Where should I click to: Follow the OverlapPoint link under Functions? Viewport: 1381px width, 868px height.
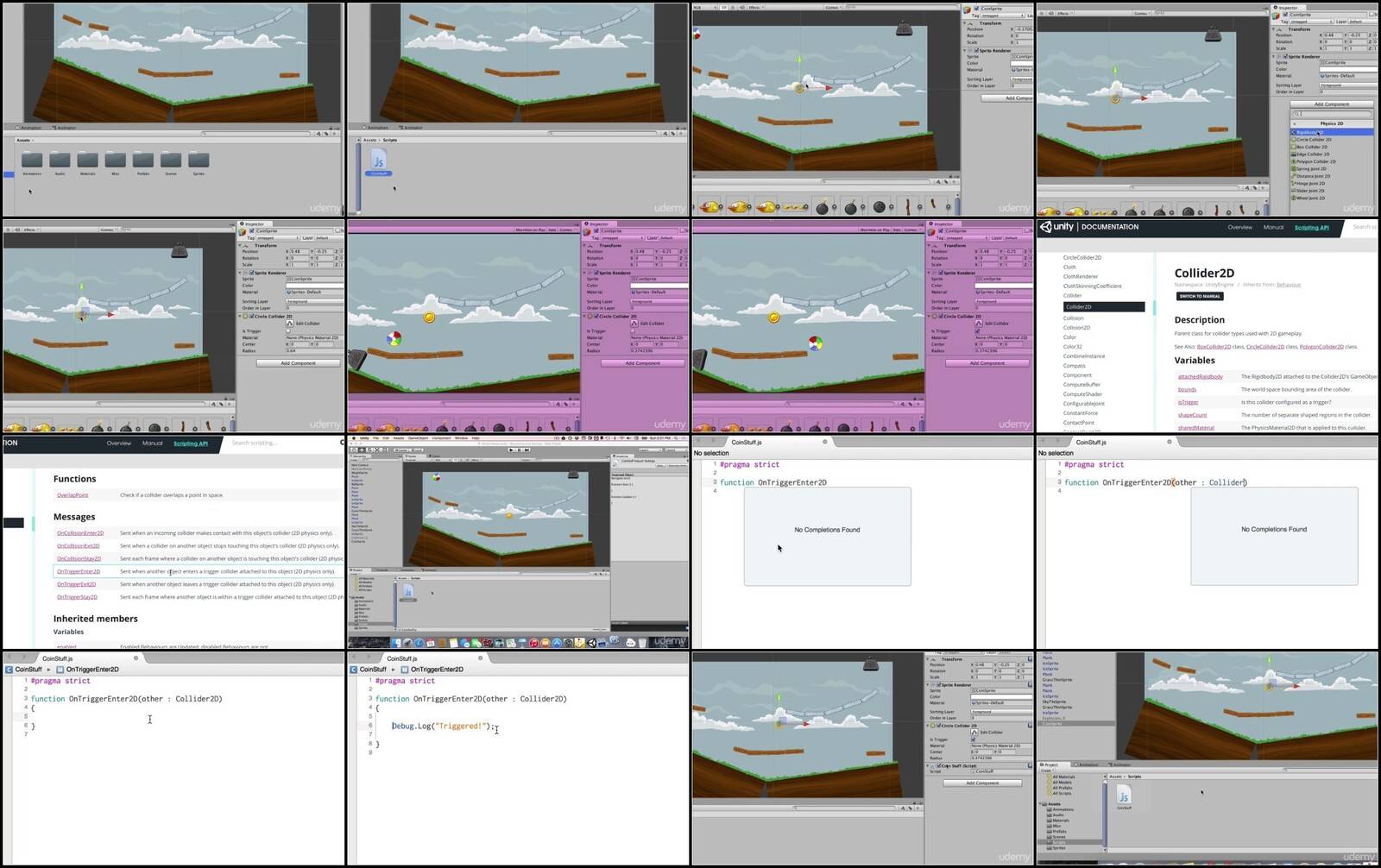pyautogui.click(x=73, y=495)
